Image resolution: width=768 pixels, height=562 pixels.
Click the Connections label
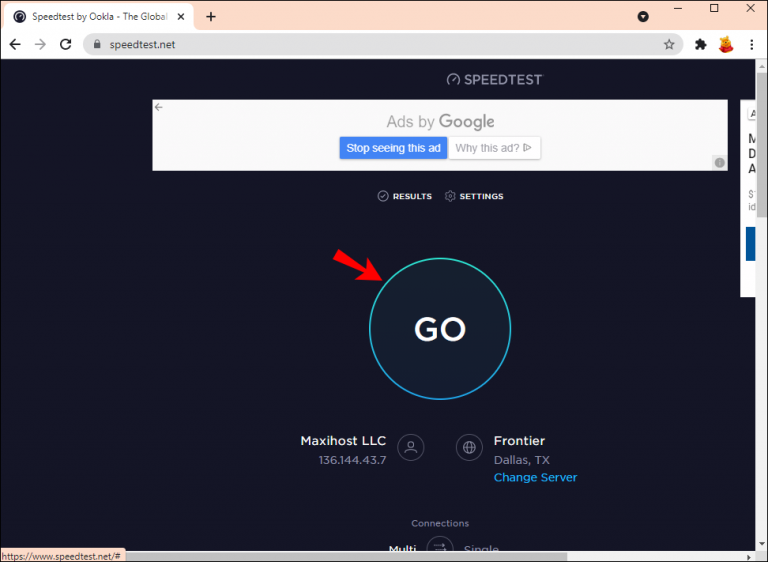(x=440, y=523)
